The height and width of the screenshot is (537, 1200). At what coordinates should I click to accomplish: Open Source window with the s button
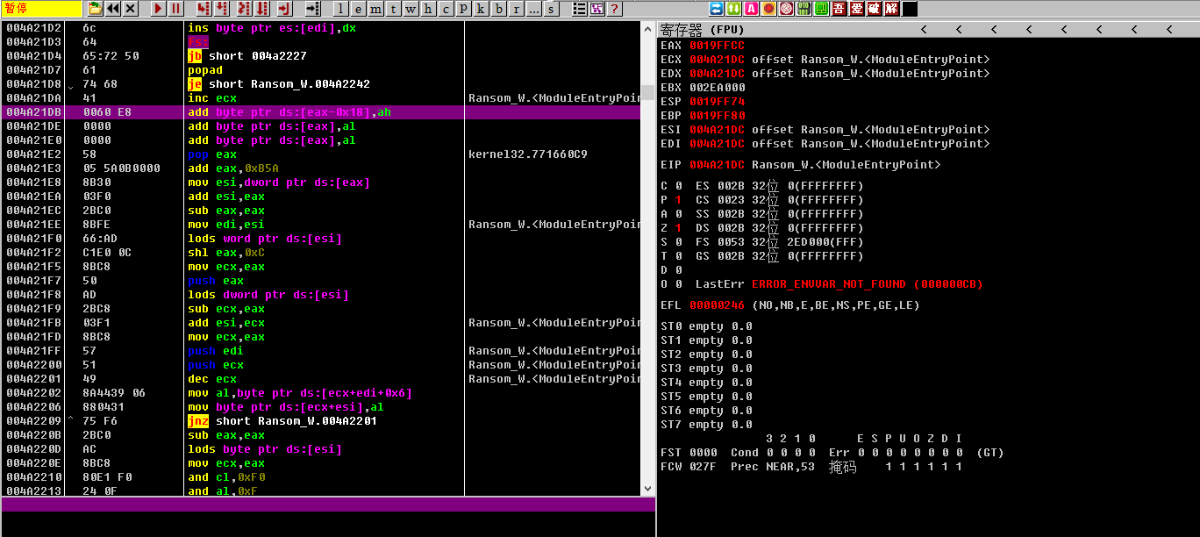(551, 9)
